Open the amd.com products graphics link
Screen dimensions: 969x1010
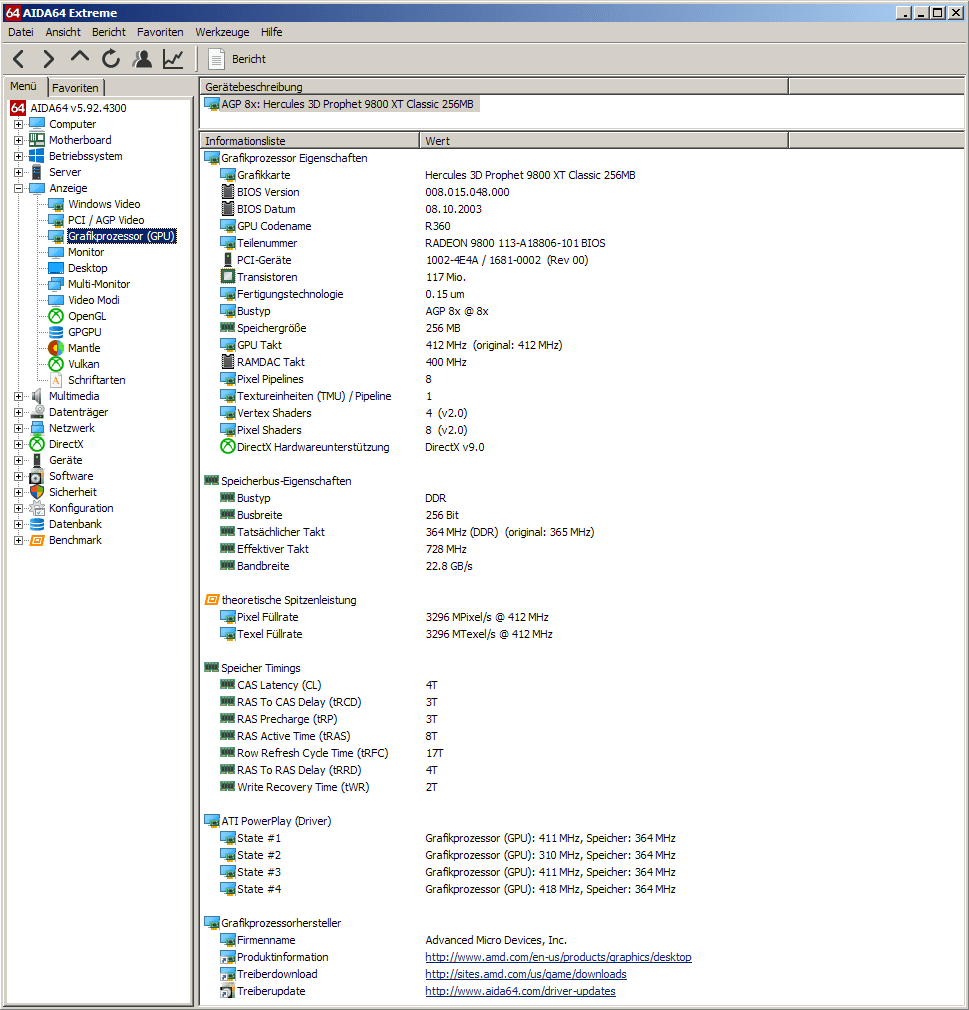click(x=558, y=957)
